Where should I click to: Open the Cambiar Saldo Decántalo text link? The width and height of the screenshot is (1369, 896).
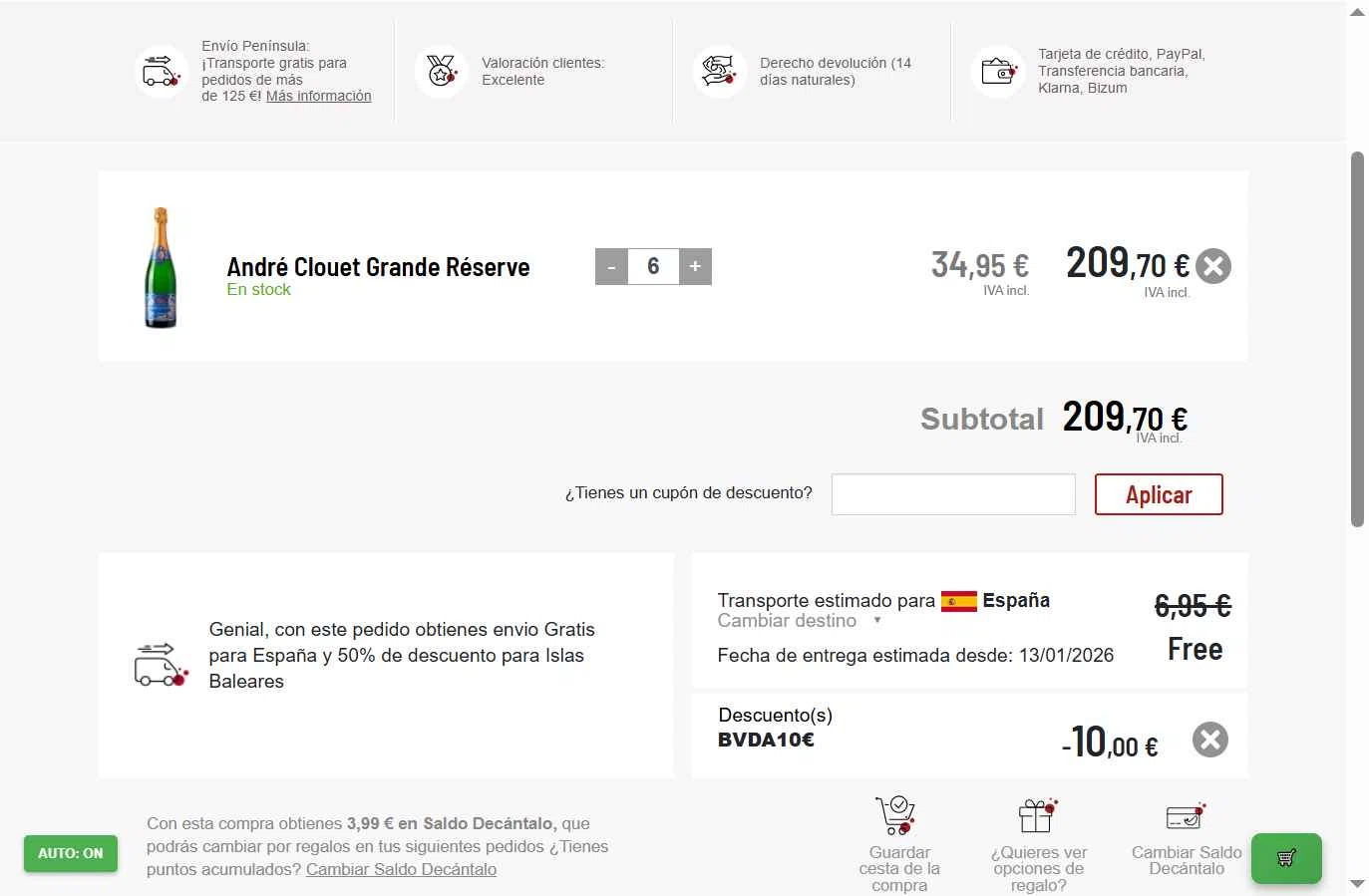[x=401, y=869]
